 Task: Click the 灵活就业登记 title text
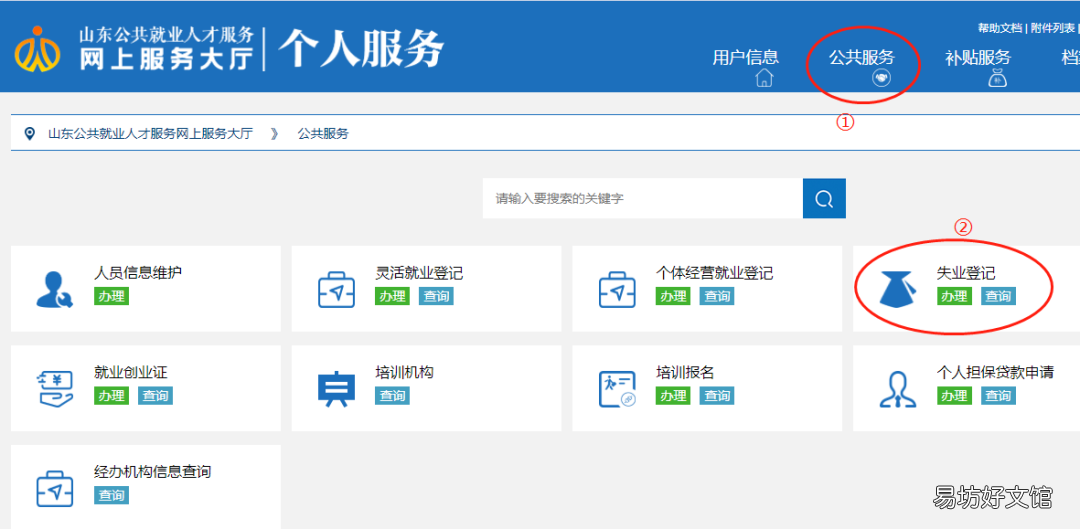tap(419, 273)
